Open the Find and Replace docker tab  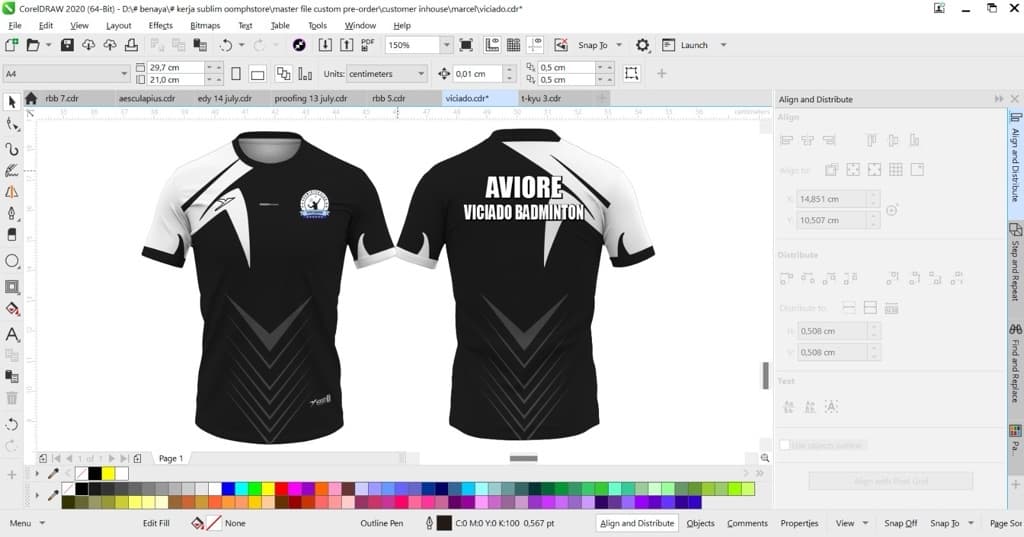click(x=1015, y=363)
